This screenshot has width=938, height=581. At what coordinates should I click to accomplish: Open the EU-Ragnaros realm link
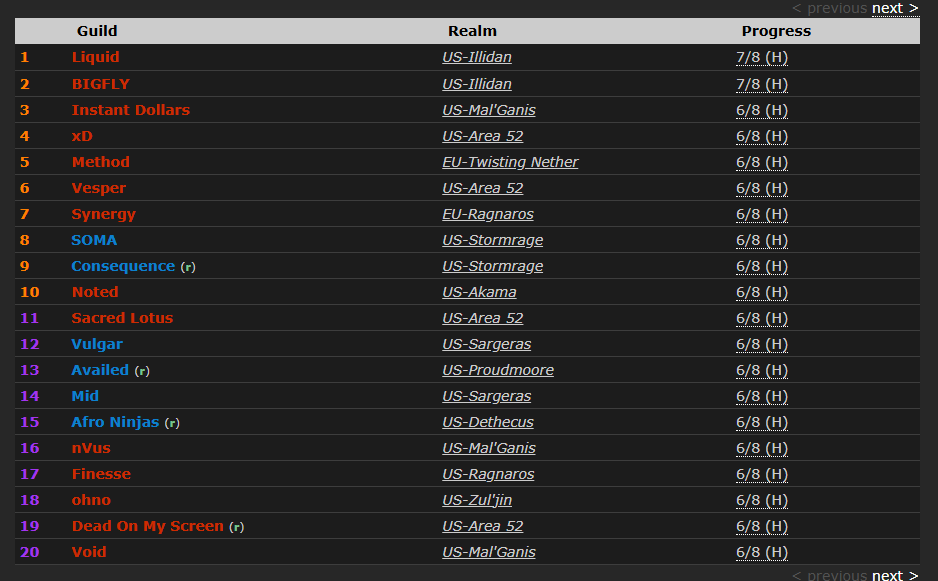pos(488,214)
